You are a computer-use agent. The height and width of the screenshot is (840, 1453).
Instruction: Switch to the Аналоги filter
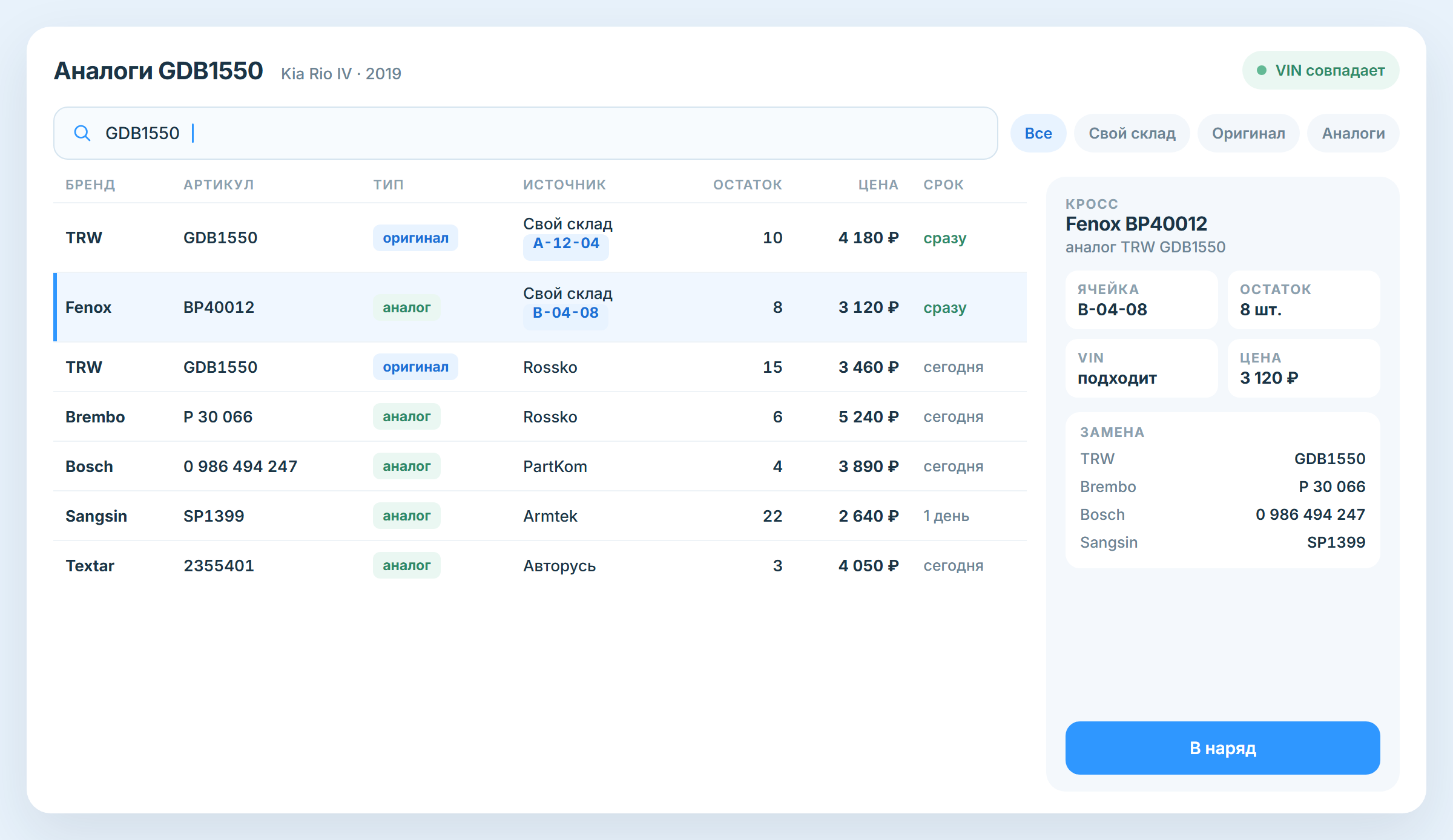[x=1353, y=133]
